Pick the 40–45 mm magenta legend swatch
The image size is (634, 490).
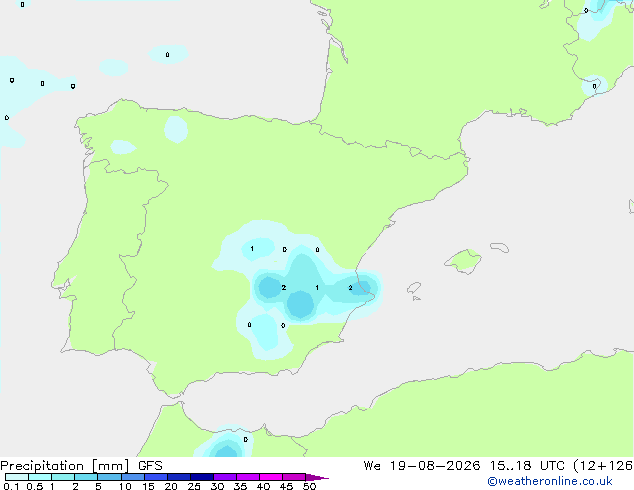[271, 477]
